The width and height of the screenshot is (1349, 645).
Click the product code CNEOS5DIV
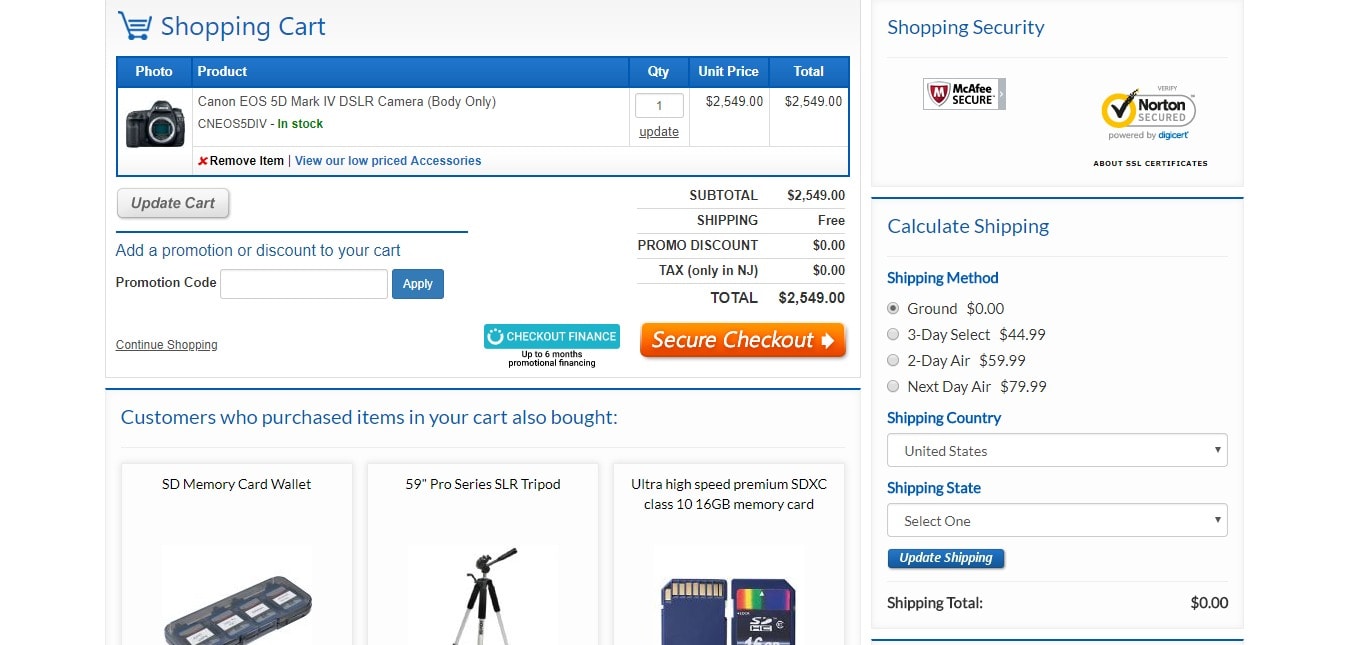pyautogui.click(x=232, y=124)
